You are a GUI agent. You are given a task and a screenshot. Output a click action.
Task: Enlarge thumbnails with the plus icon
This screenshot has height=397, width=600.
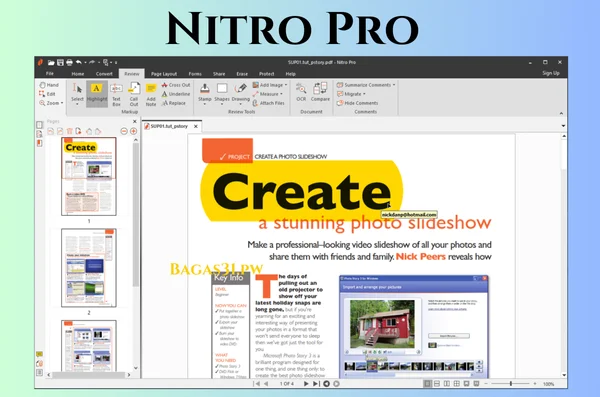click(x=134, y=131)
